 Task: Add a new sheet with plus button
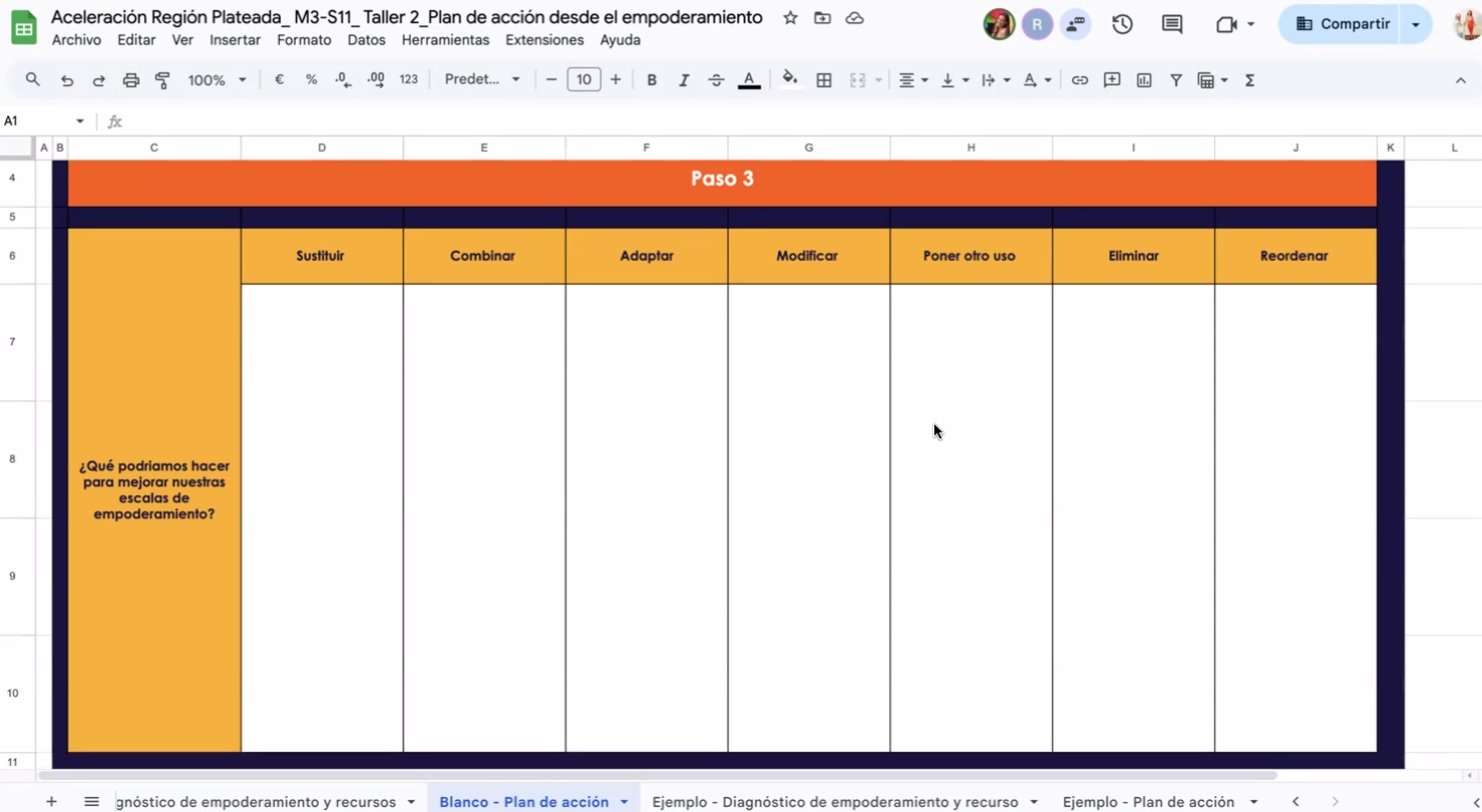[x=51, y=802]
